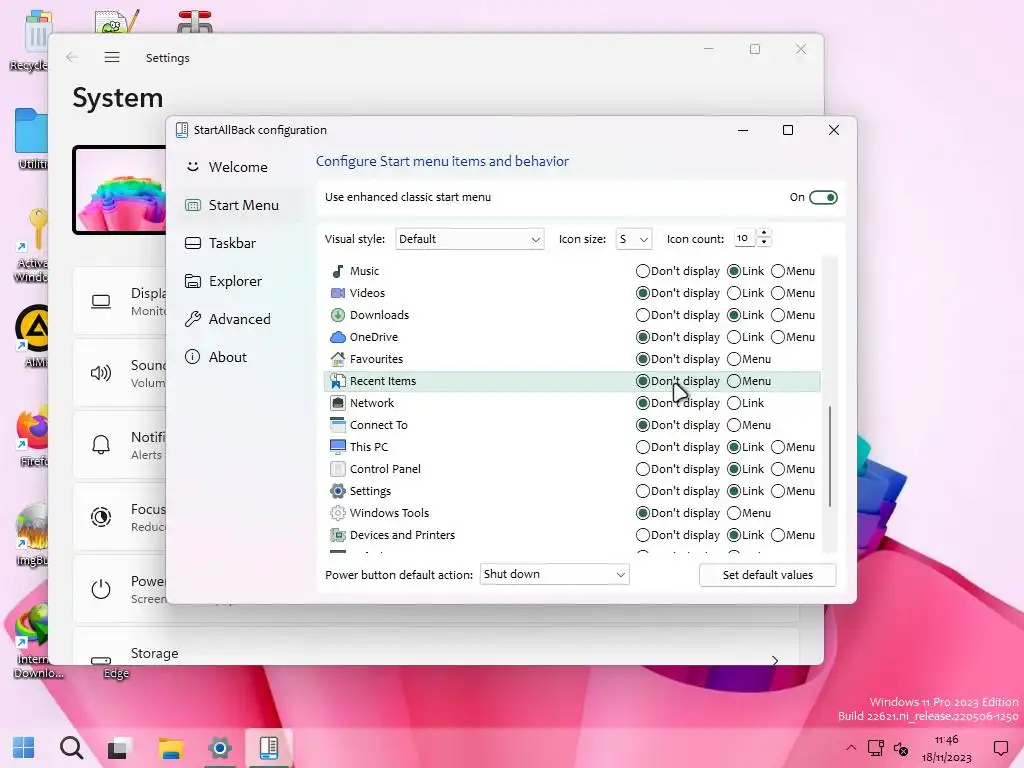Turn off enhanced classic start menu toggle

click(x=823, y=197)
